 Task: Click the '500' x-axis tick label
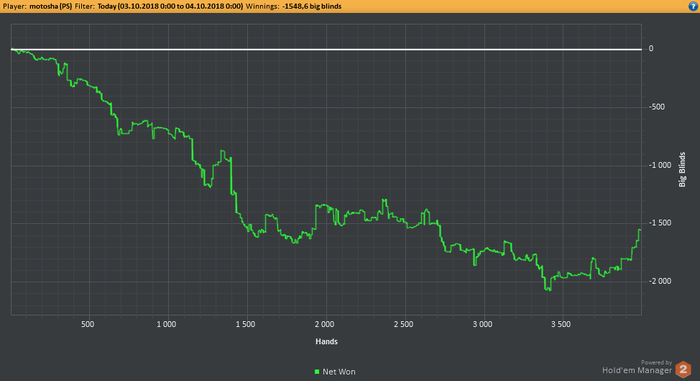pos(88,324)
